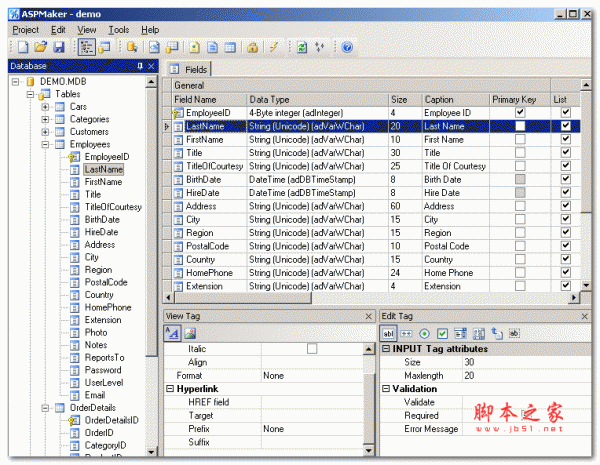Click the blue Help question mark icon

pyautogui.click(x=346, y=47)
